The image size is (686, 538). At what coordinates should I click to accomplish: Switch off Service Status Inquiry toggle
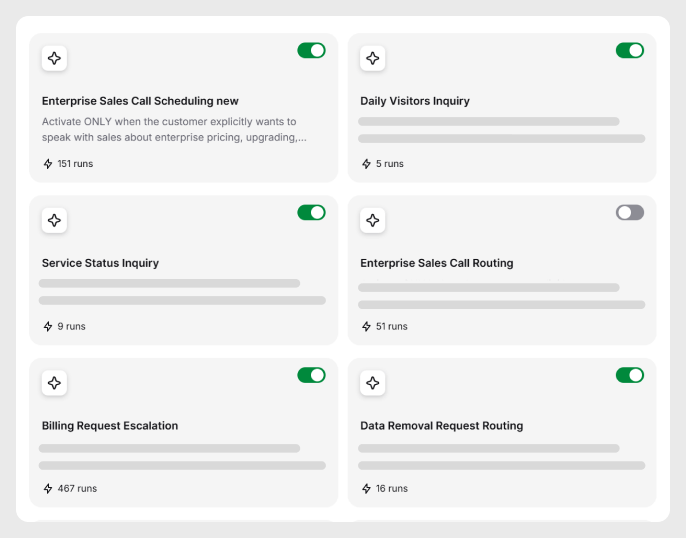(x=312, y=213)
